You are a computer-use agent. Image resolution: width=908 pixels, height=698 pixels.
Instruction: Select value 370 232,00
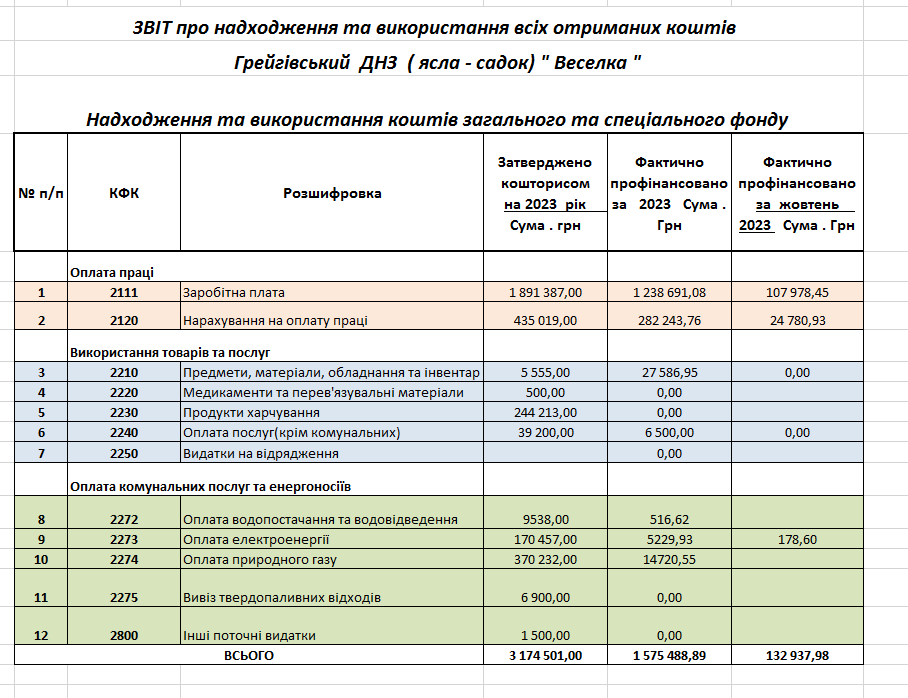click(x=545, y=560)
